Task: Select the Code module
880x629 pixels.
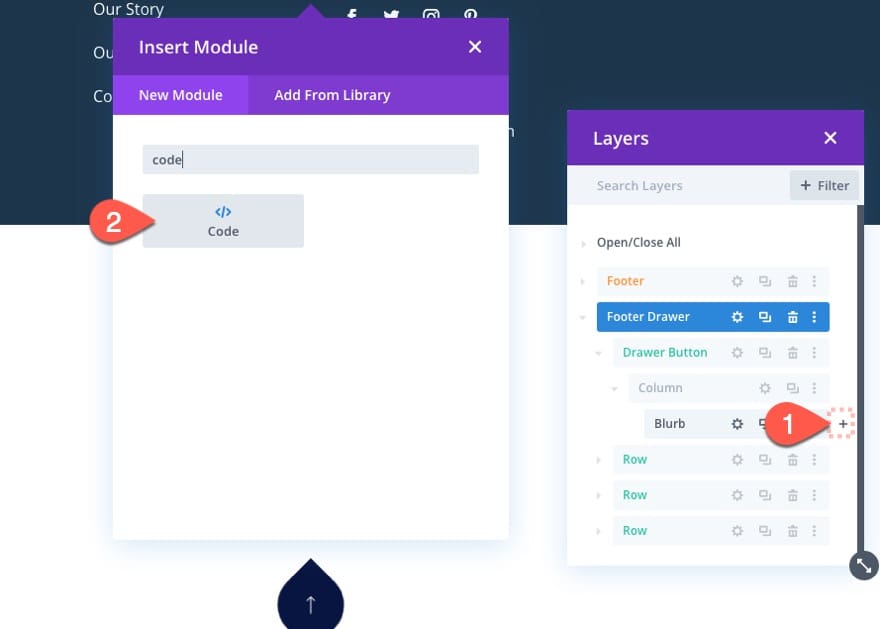Action: point(223,221)
